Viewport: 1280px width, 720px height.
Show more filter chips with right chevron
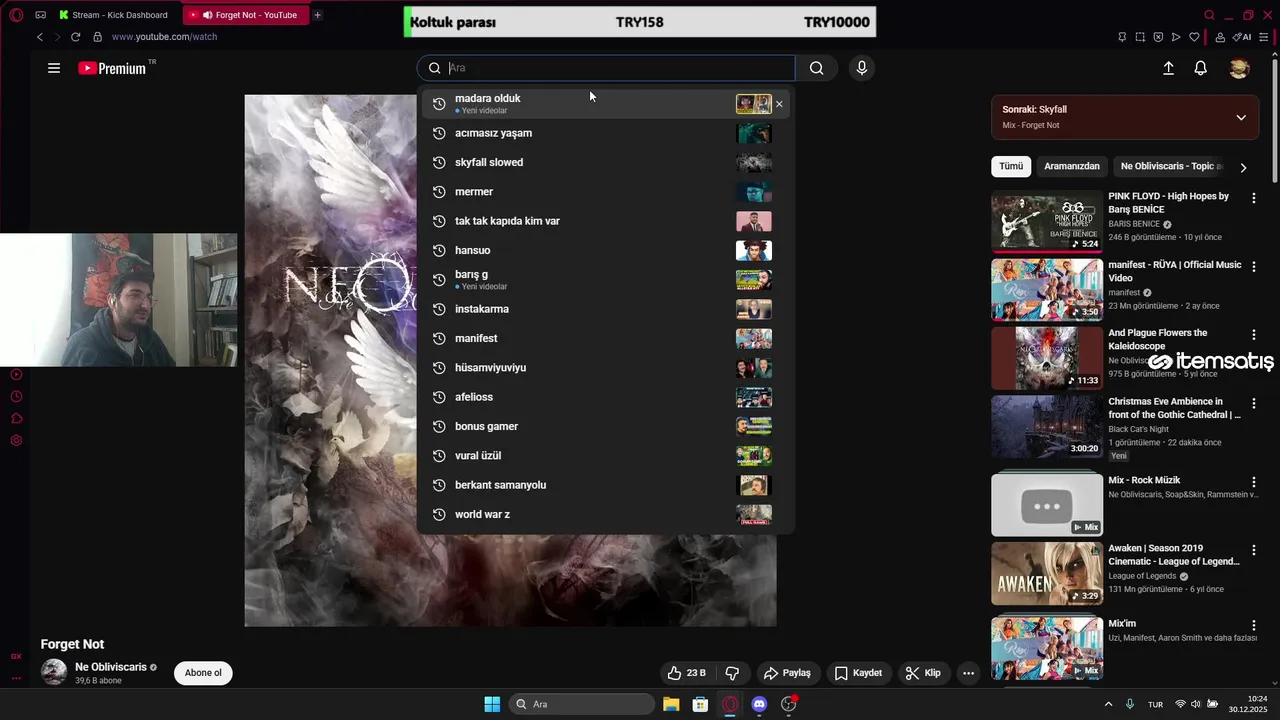(1243, 167)
